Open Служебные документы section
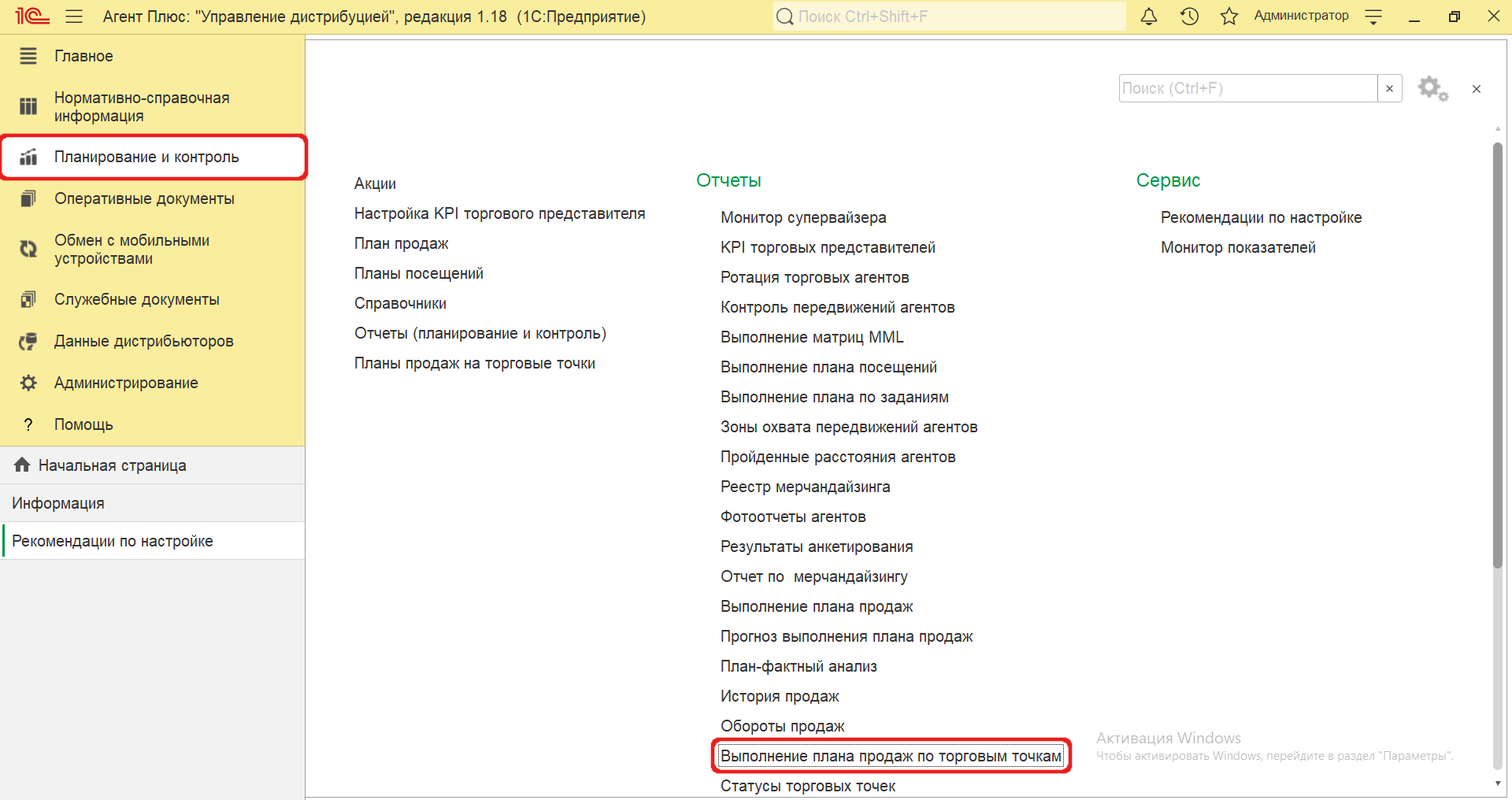1512x800 pixels. [x=153, y=299]
